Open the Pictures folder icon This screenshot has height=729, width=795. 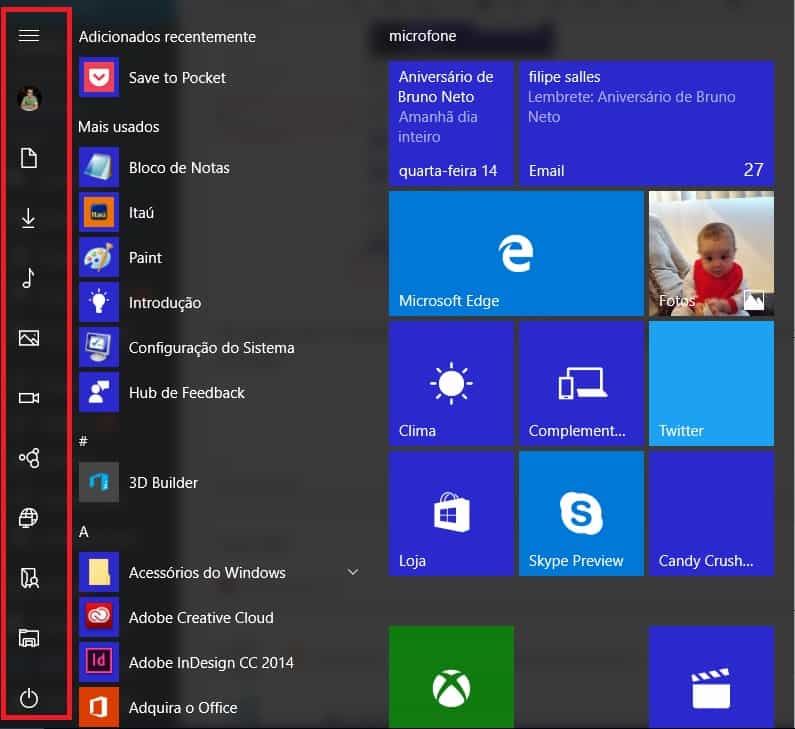click(29, 338)
